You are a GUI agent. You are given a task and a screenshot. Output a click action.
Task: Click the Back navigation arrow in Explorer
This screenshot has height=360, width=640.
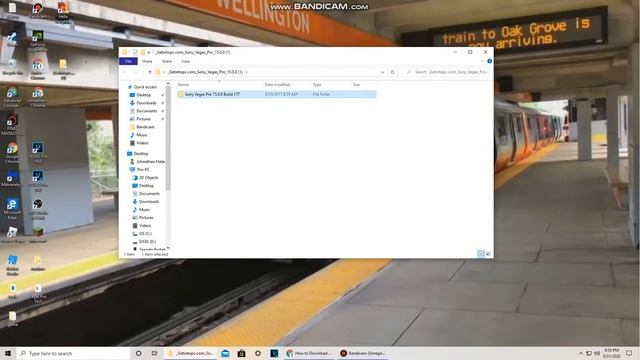click(x=125, y=72)
